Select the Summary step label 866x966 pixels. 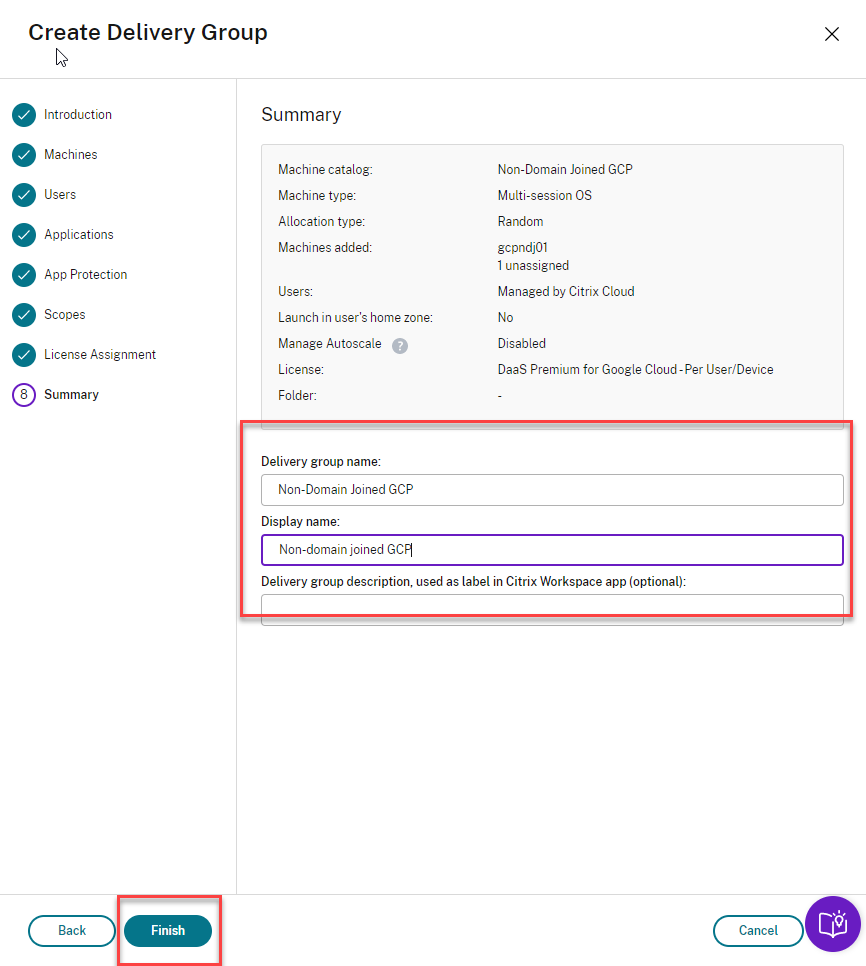tap(71, 394)
